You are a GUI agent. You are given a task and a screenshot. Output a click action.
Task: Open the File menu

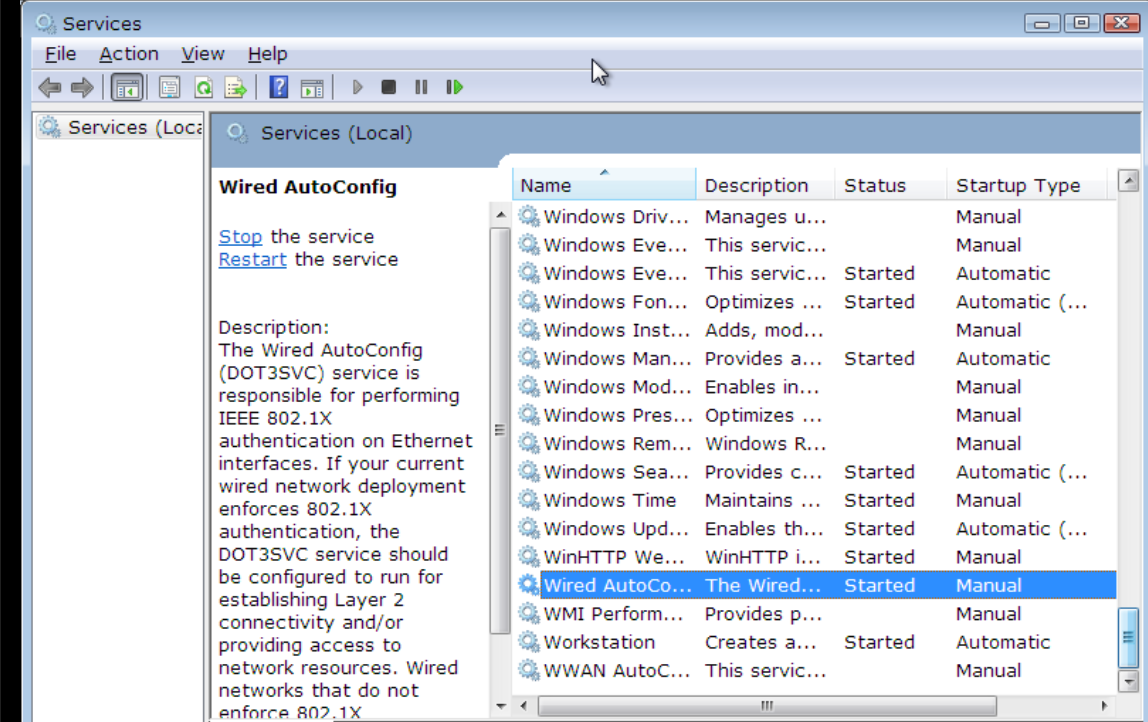(x=60, y=54)
